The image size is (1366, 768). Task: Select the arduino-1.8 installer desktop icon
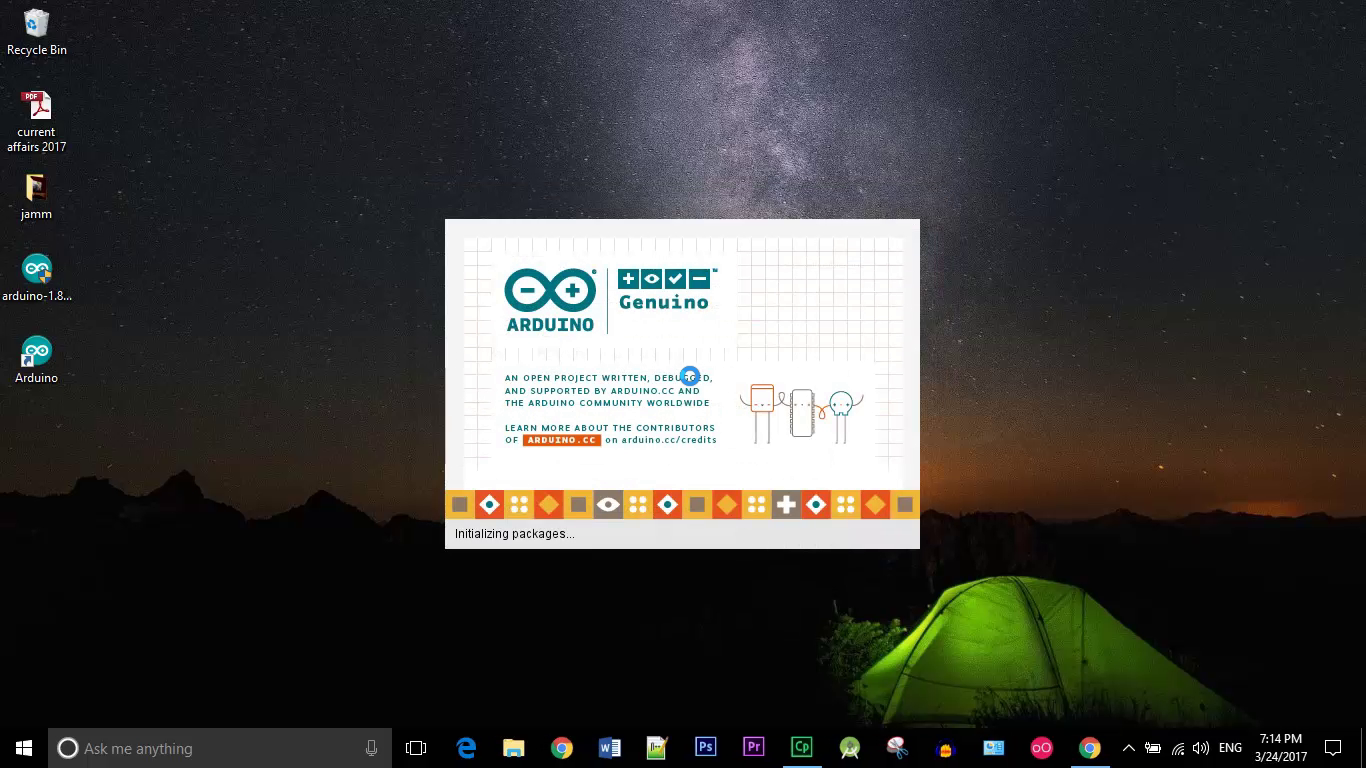pos(37,277)
